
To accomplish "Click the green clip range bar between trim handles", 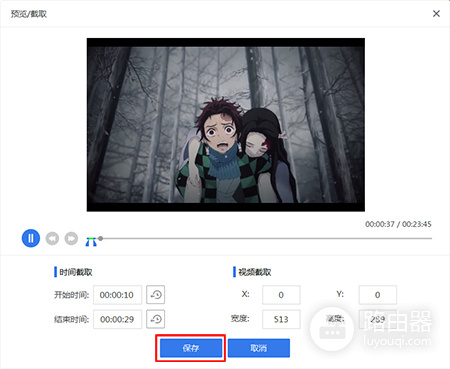I will [x=91, y=238].
